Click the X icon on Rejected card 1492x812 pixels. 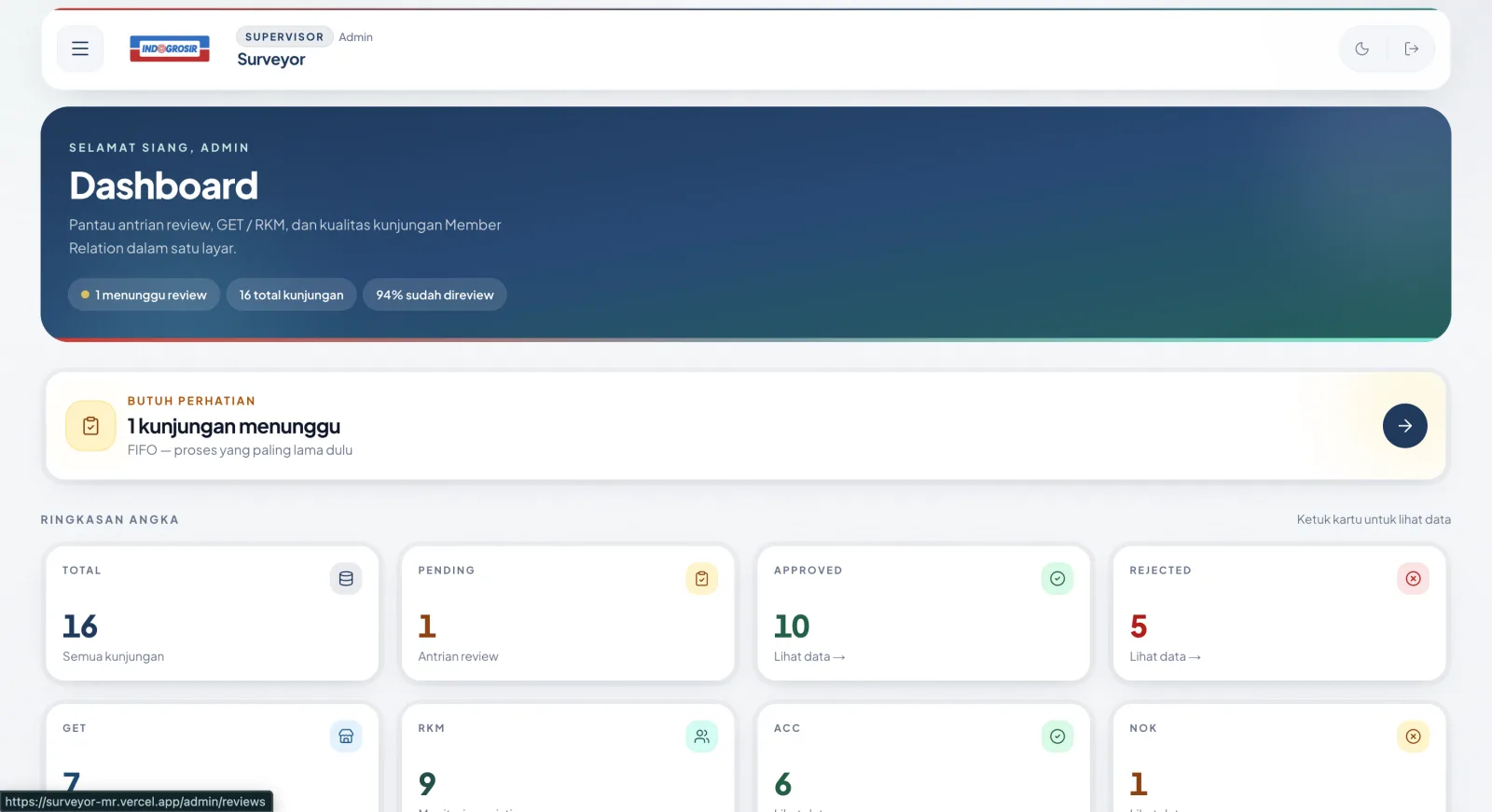tap(1414, 579)
